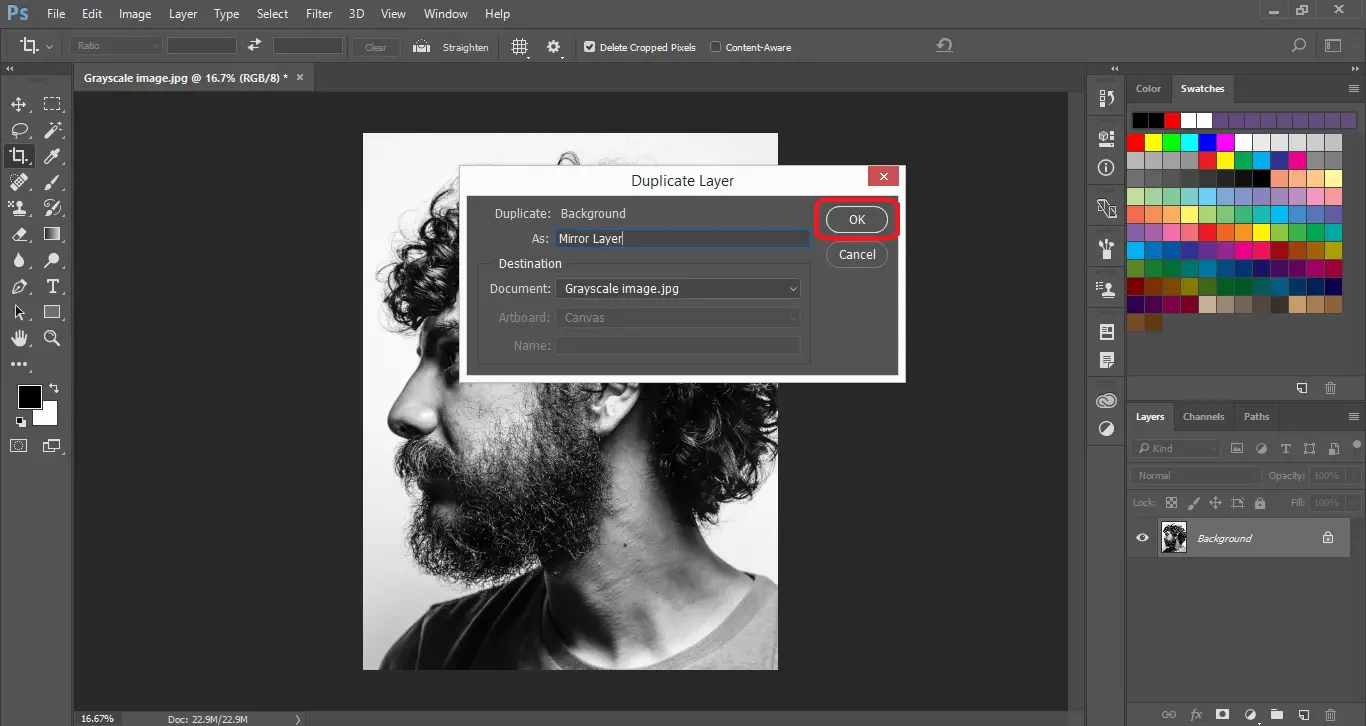Select the Eyedropper tool
The width and height of the screenshot is (1366, 726).
coord(52,156)
